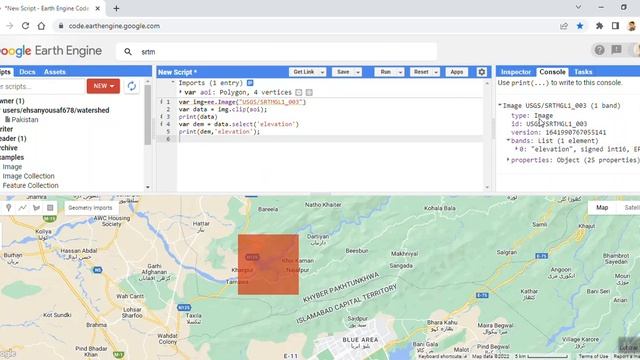The height and width of the screenshot is (360, 640).
Task: Open browser side panel icon
Action: [x=616, y=26]
